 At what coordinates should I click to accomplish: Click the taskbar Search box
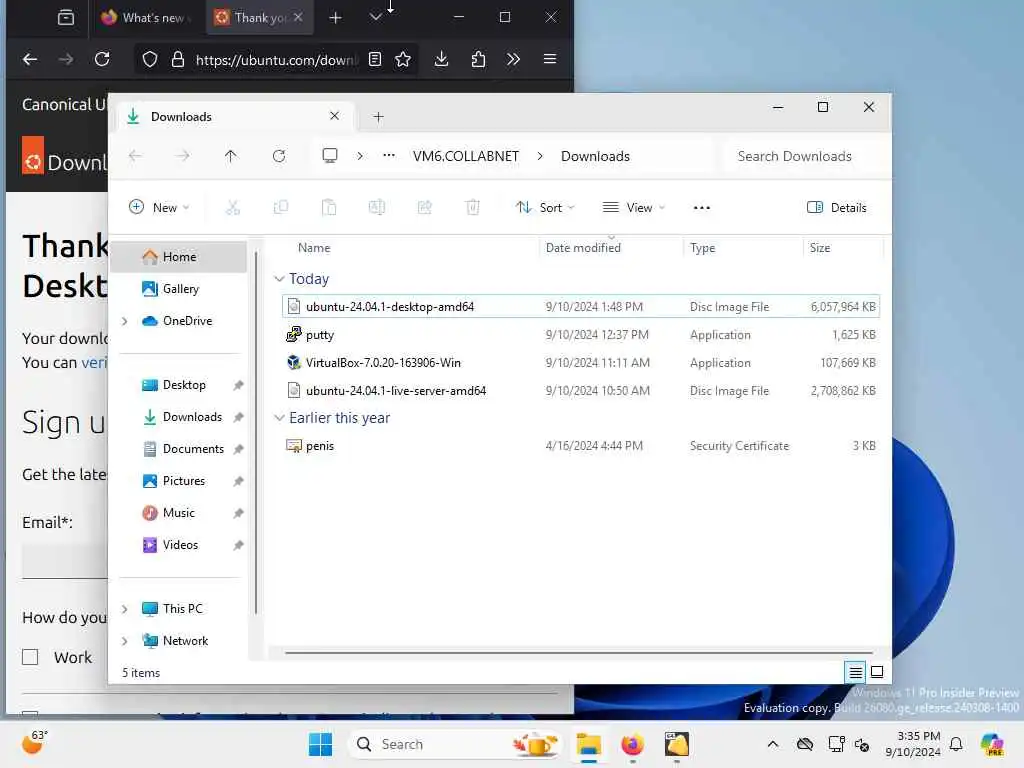coord(457,744)
